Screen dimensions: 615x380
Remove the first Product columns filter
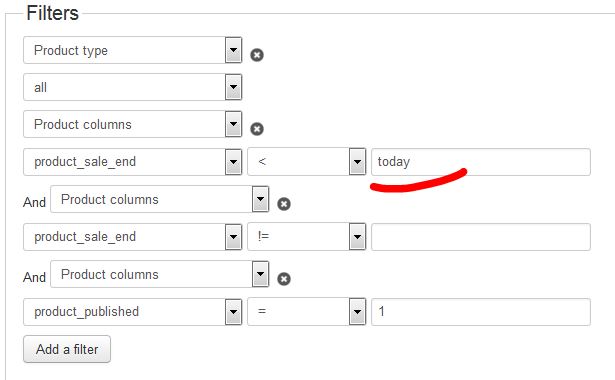(257, 129)
